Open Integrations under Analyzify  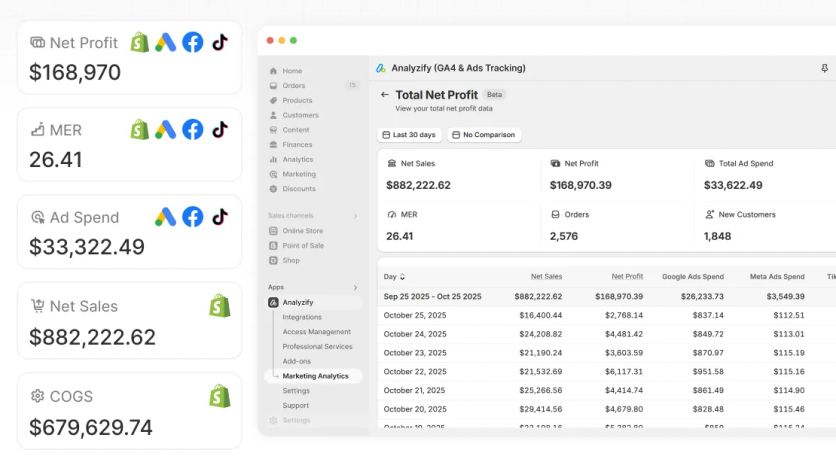click(302, 317)
